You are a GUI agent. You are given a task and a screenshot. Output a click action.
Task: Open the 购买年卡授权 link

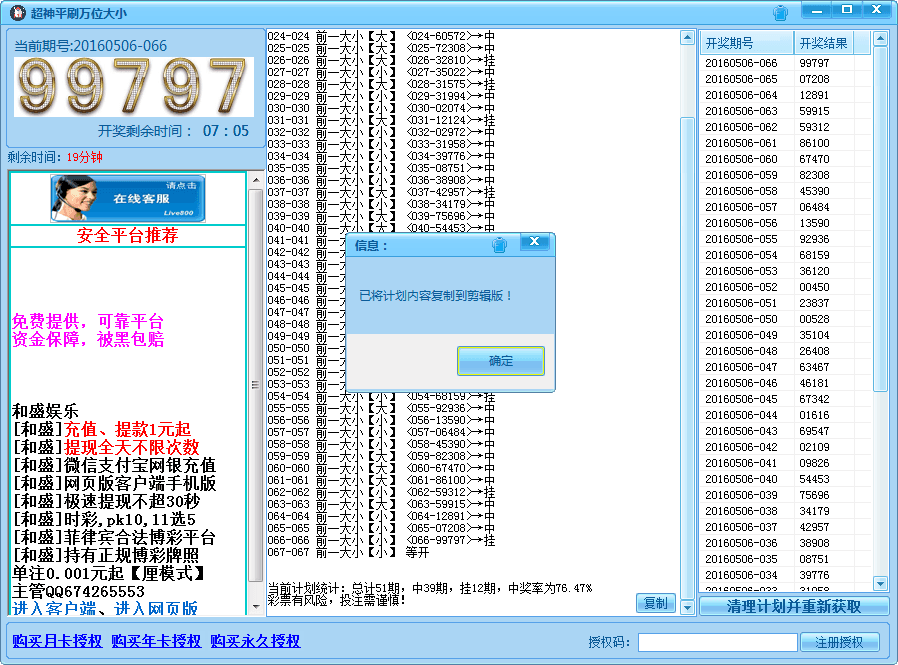156,642
